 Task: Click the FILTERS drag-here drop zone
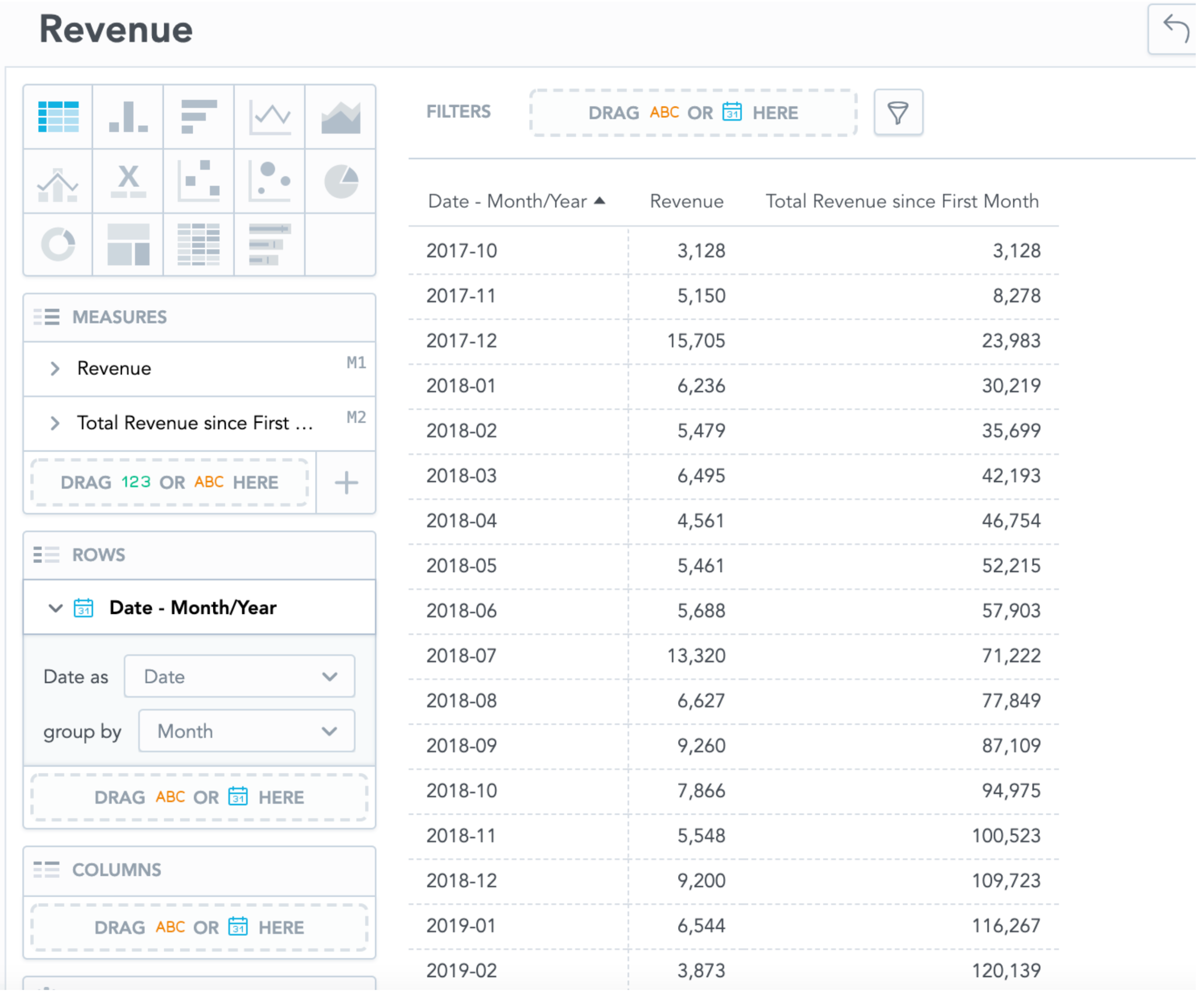point(692,113)
